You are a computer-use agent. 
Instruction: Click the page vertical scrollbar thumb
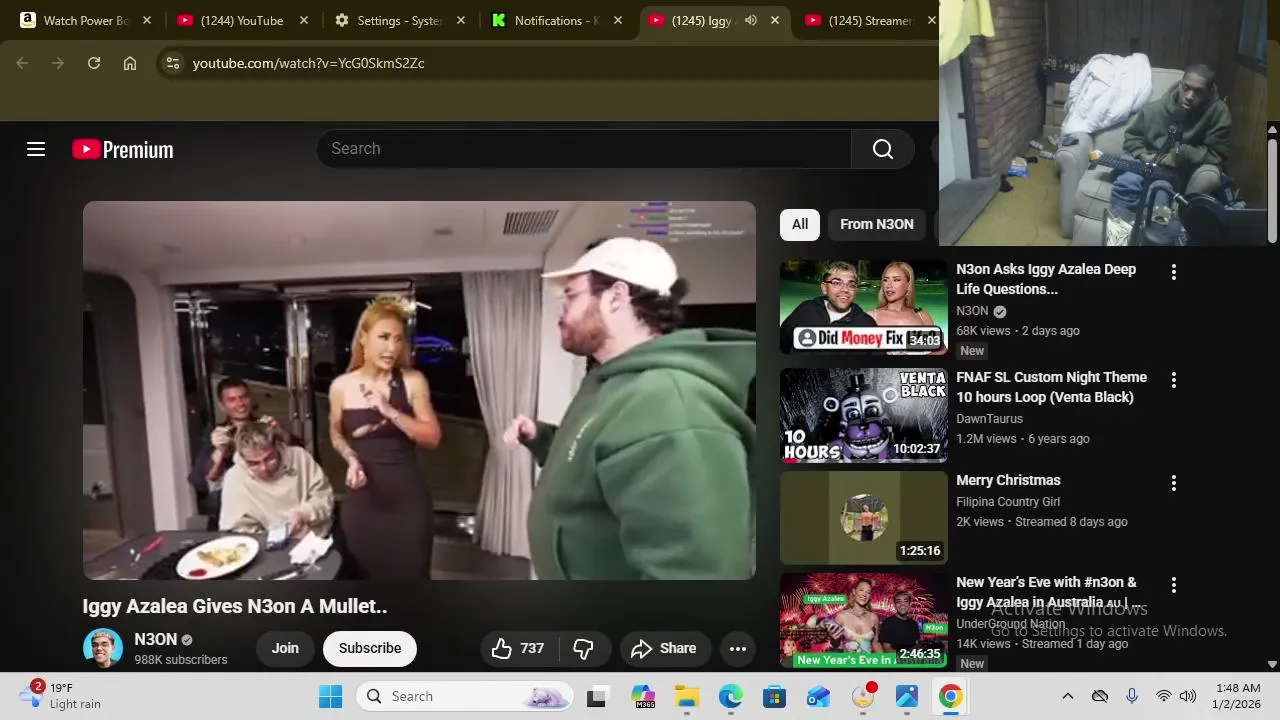(x=1272, y=190)
